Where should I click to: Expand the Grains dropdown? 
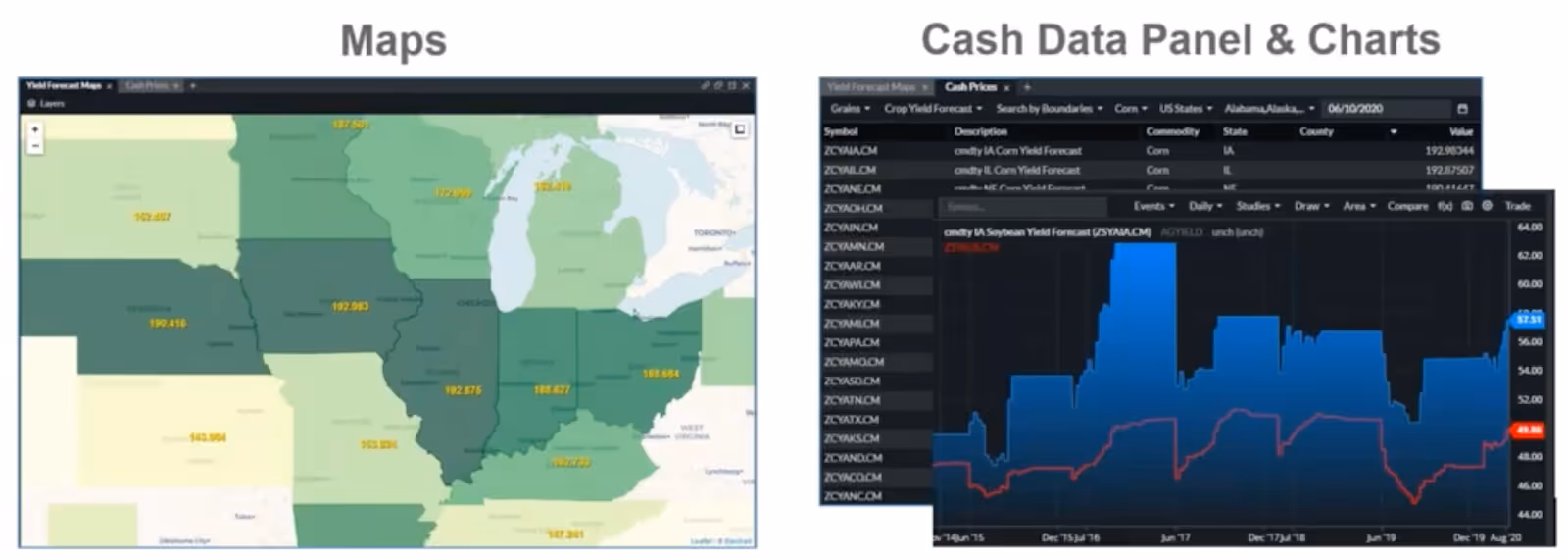coord(850,109)
